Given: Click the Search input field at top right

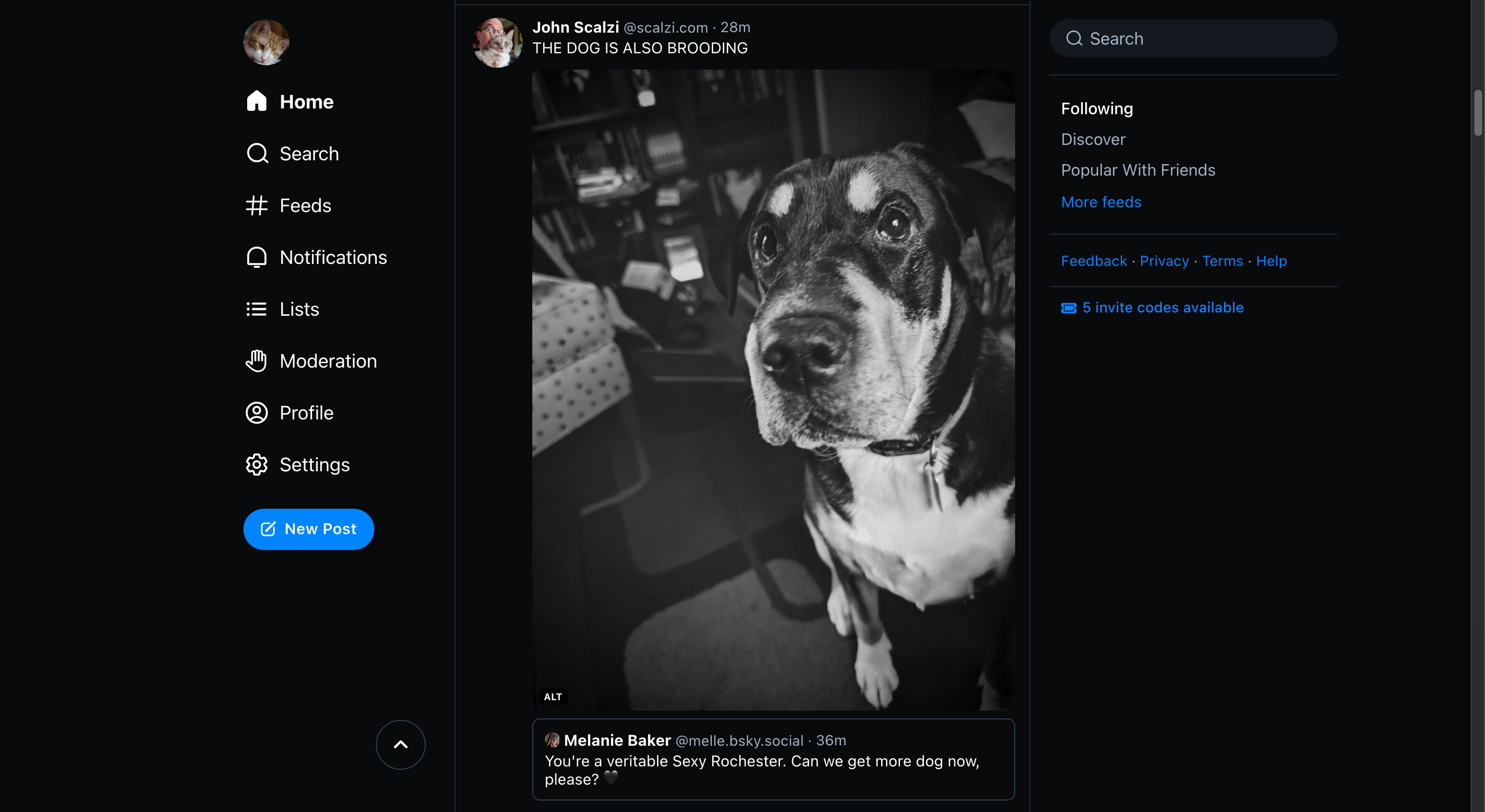Looking at the screenshot, I should click(1193, 38).
